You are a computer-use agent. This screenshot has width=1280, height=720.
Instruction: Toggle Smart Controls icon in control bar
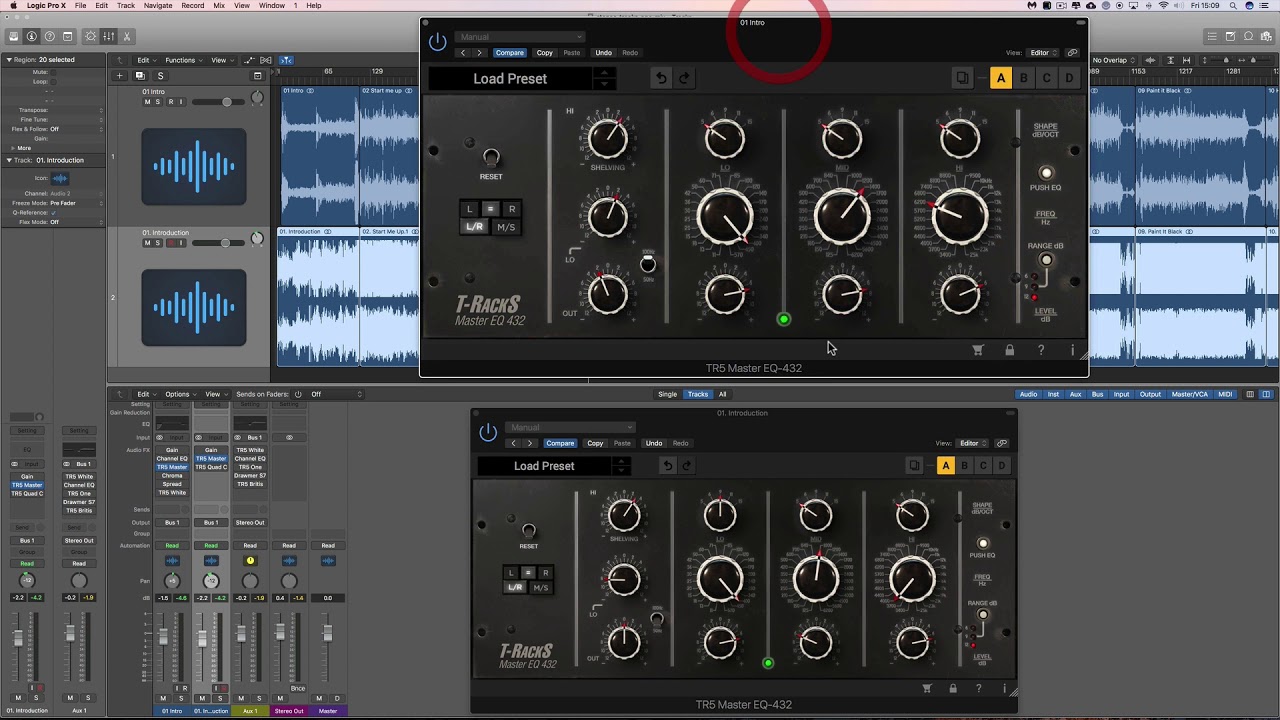click(x=90, y=37)
